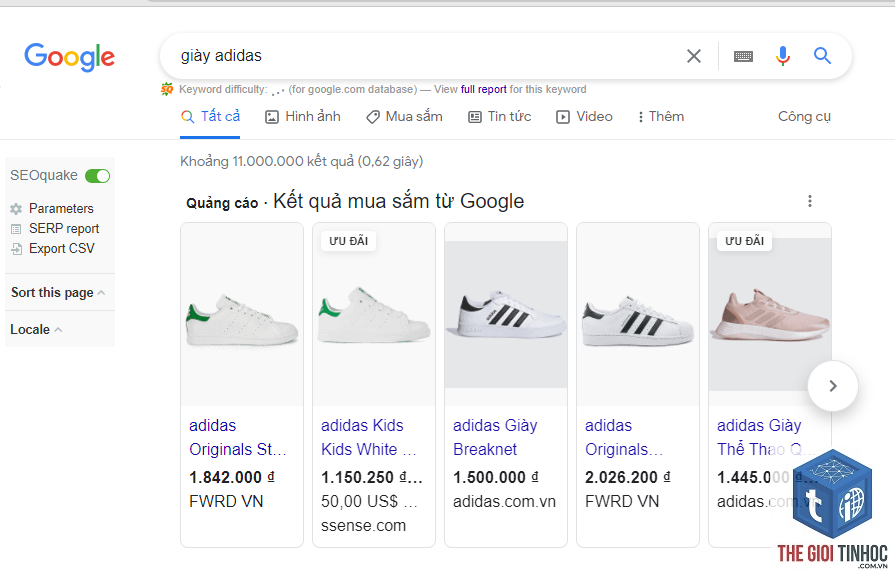Switch to the Mua sắm tab
The width and height of the screenshot is (895, 571).
click(x=404, y=116)
